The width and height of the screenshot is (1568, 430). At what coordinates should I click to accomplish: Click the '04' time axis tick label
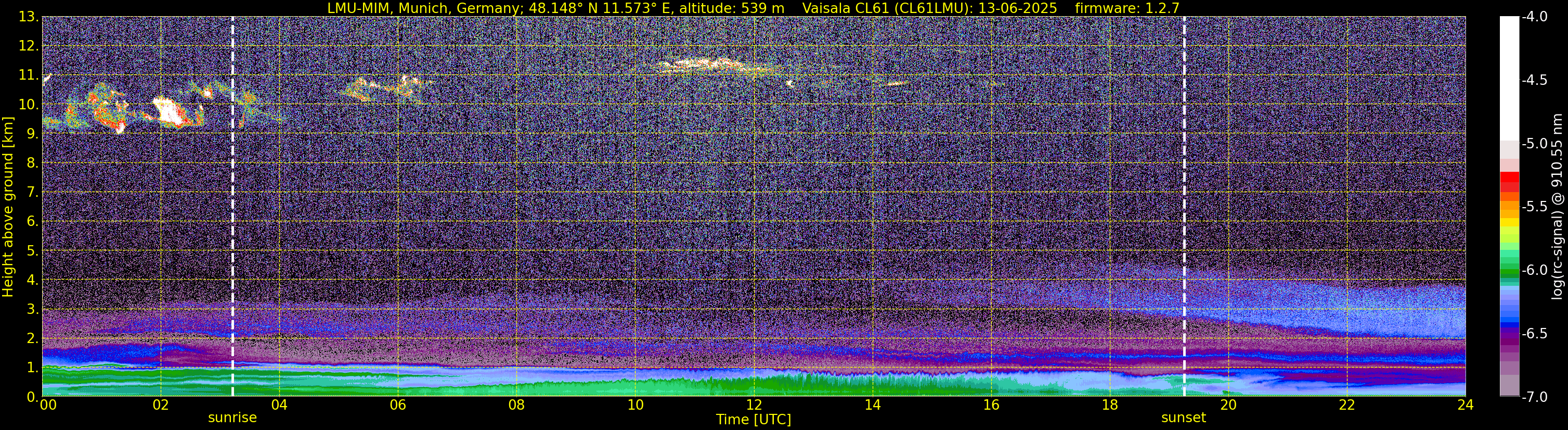279,405
